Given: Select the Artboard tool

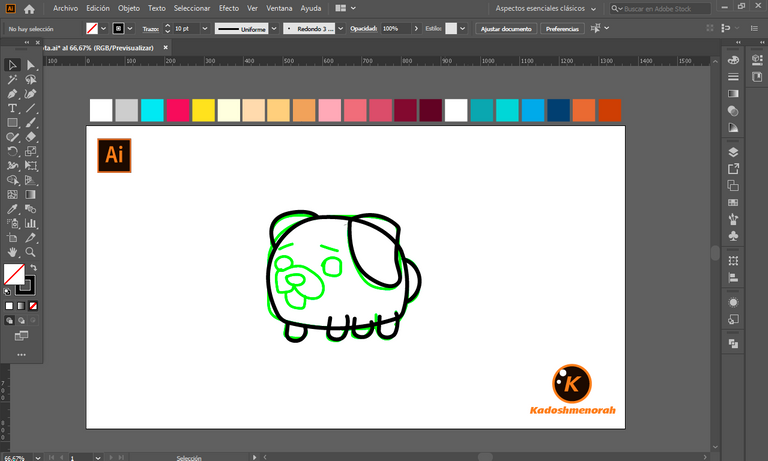Looking at the screenshot, I should click(x=12, y=238).
